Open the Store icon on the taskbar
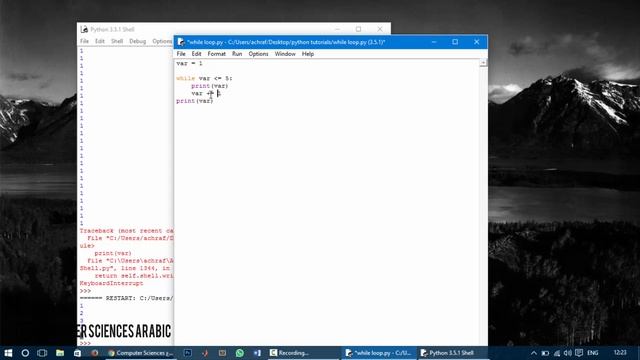The image size is (640, 360). click(x=77, y=353)
